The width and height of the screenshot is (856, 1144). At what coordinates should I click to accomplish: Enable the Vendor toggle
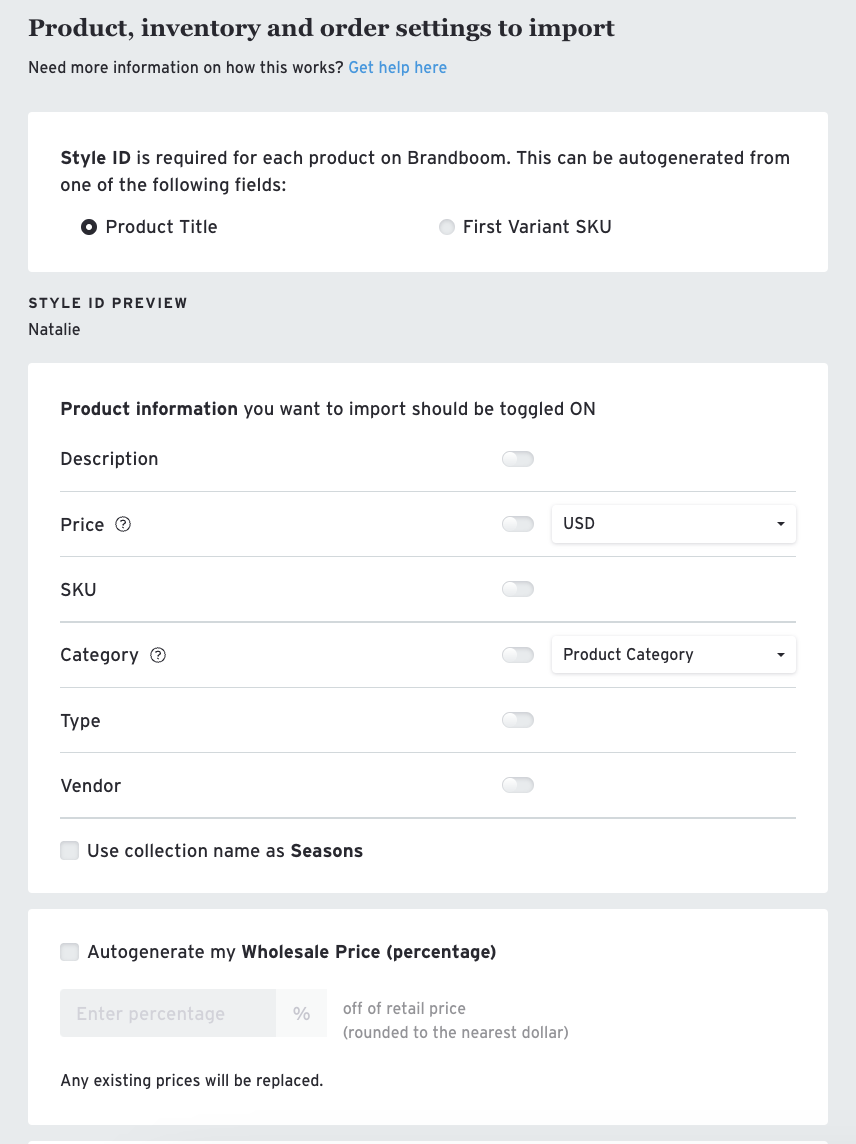(518, 784)
